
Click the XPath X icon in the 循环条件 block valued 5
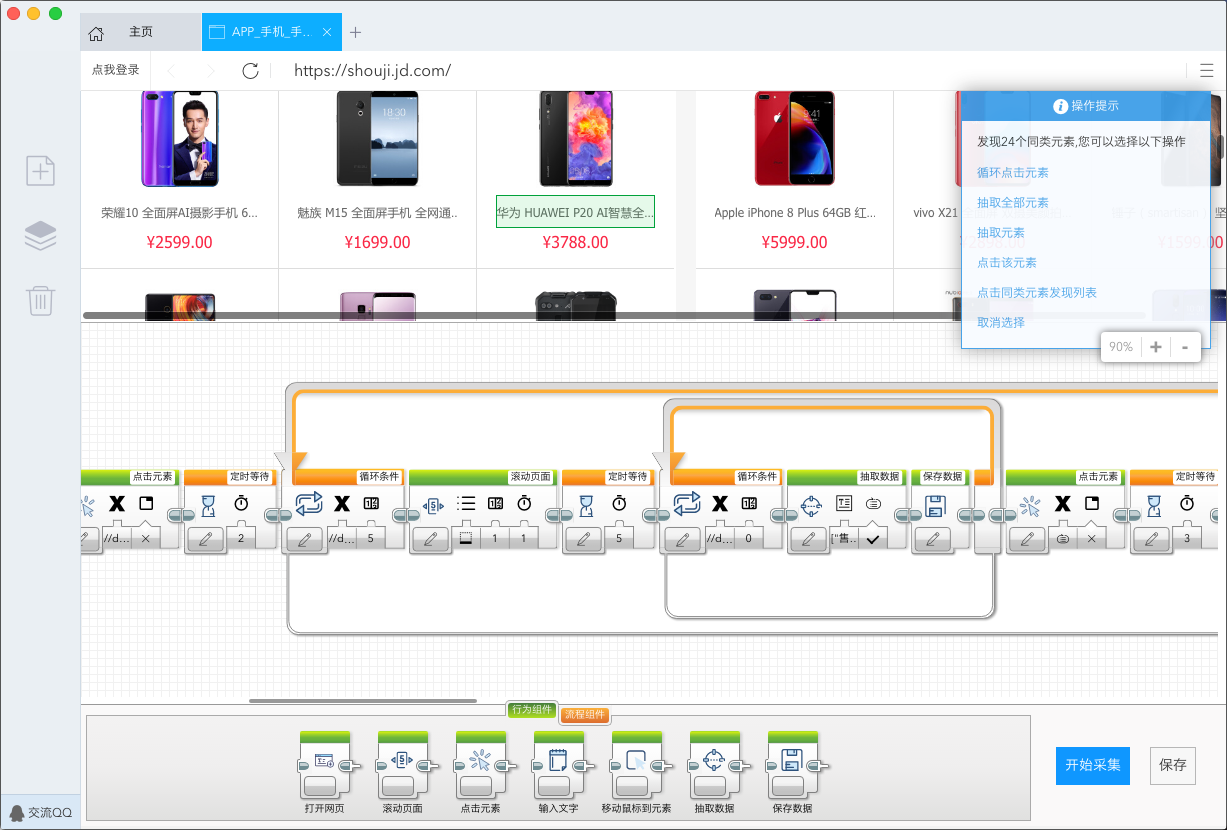tap(342, 504)
